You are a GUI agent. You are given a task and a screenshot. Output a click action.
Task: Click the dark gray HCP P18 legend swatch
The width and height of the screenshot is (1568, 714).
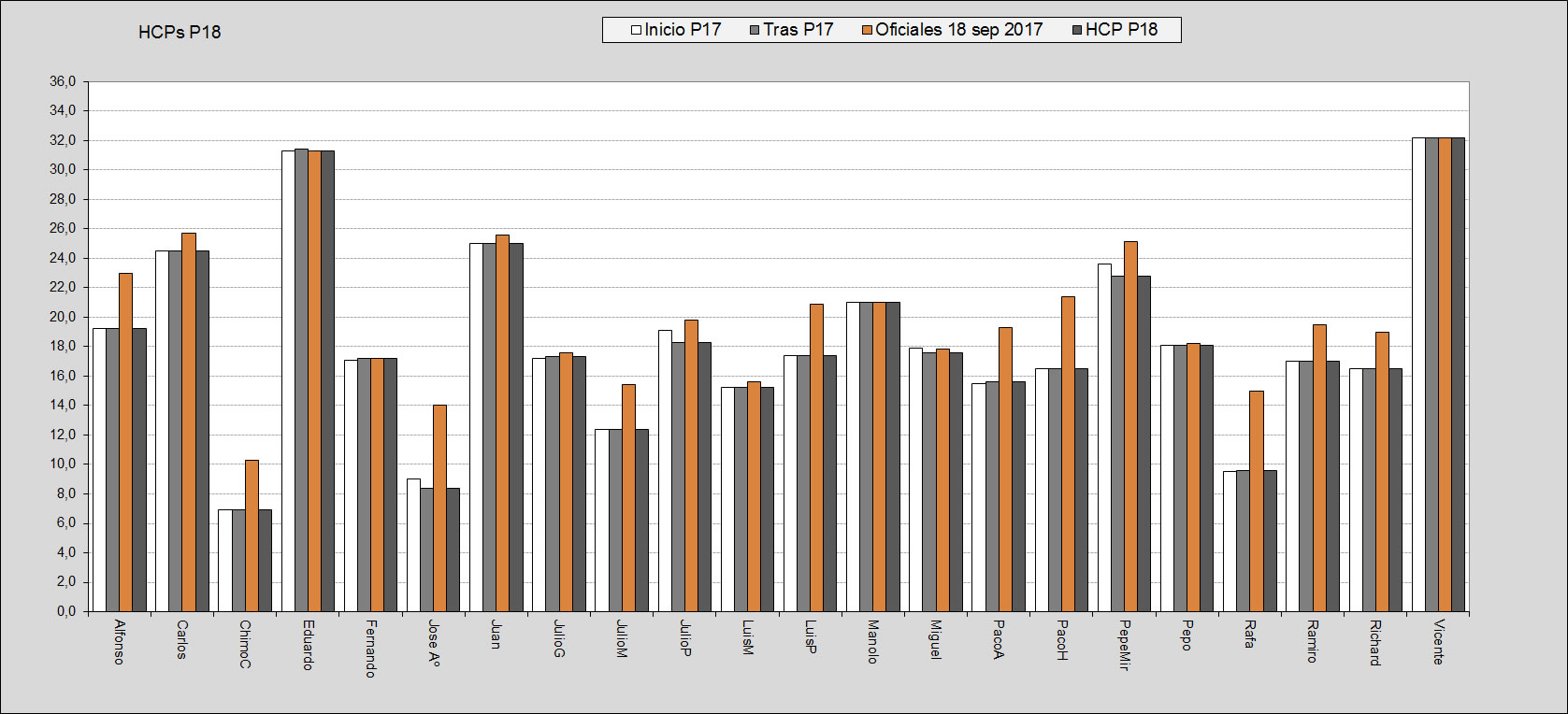(1077, 30)
